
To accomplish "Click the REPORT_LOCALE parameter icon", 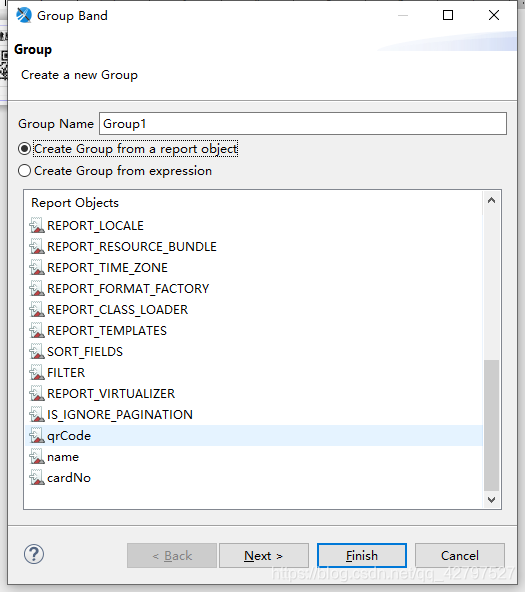I will coord(37,225).
